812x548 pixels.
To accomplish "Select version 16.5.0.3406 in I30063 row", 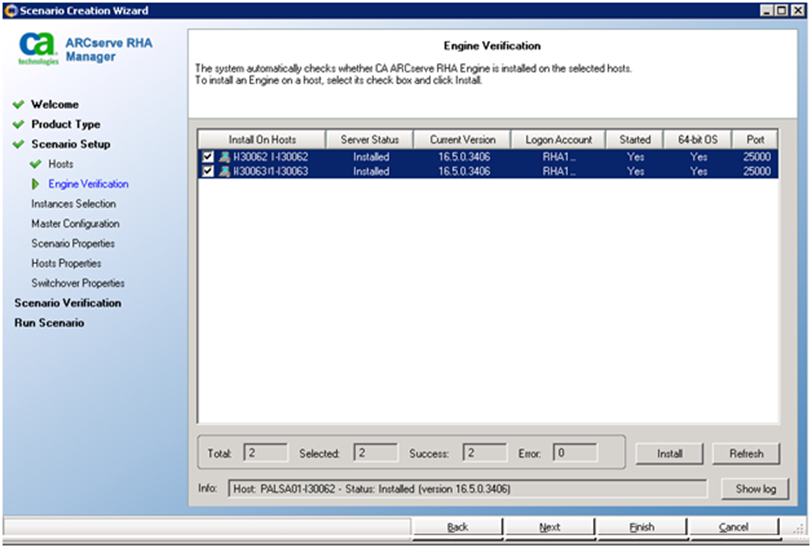I will [x=464, y=171].
